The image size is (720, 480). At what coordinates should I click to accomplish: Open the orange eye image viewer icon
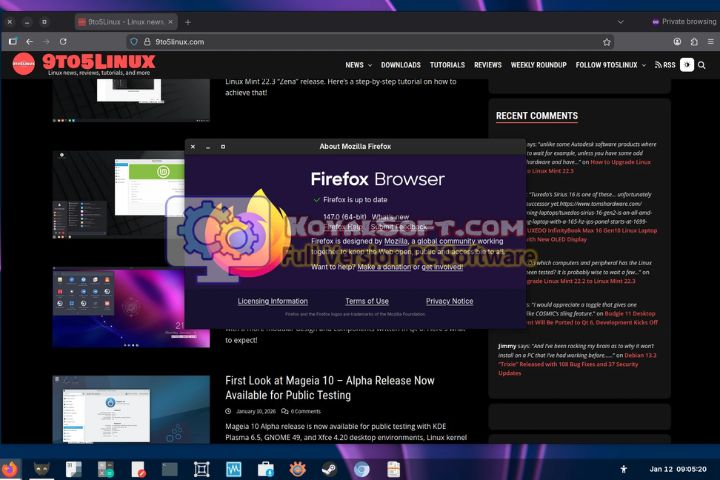tap(298, 469)
